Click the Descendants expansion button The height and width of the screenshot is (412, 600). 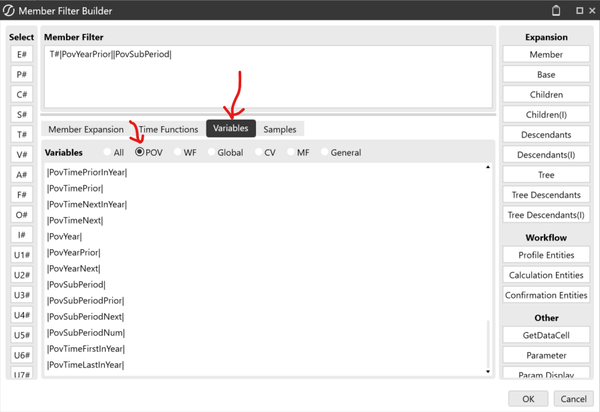[546, 135]
